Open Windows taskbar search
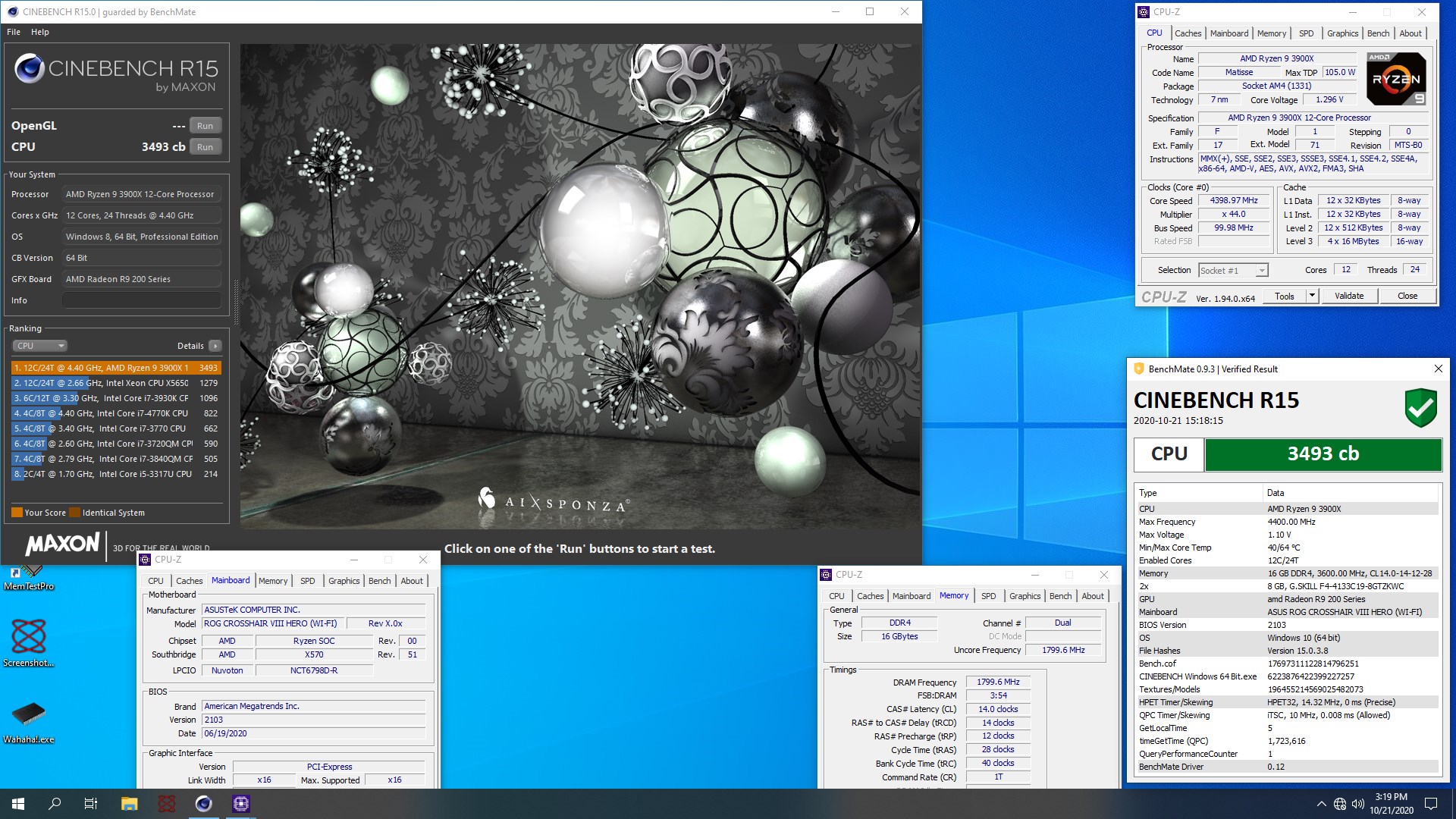 [55, 804]
